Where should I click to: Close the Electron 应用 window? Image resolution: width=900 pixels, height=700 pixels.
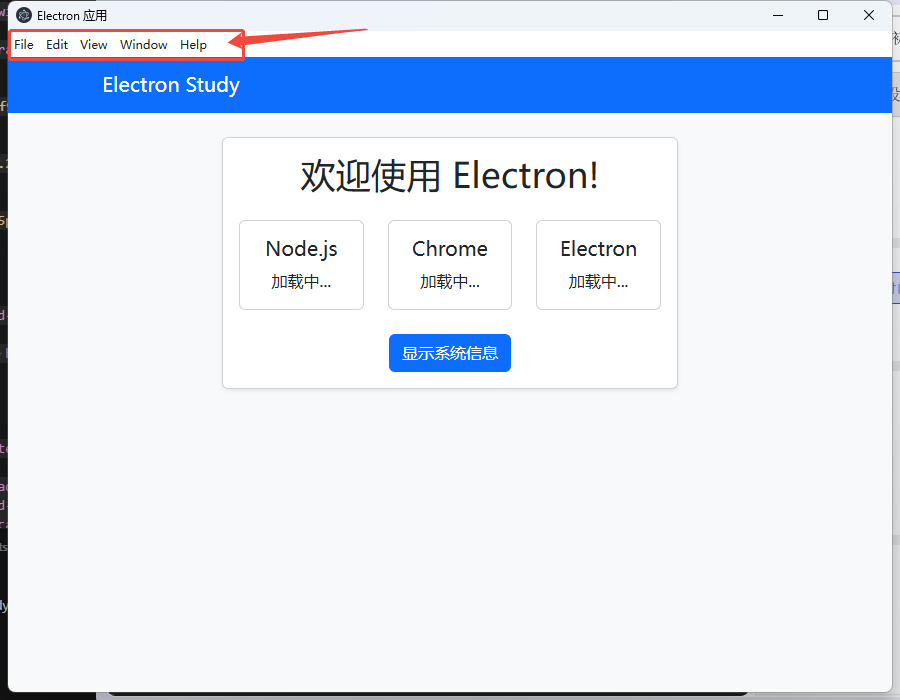pyautogui.click(x=869, y=15)
